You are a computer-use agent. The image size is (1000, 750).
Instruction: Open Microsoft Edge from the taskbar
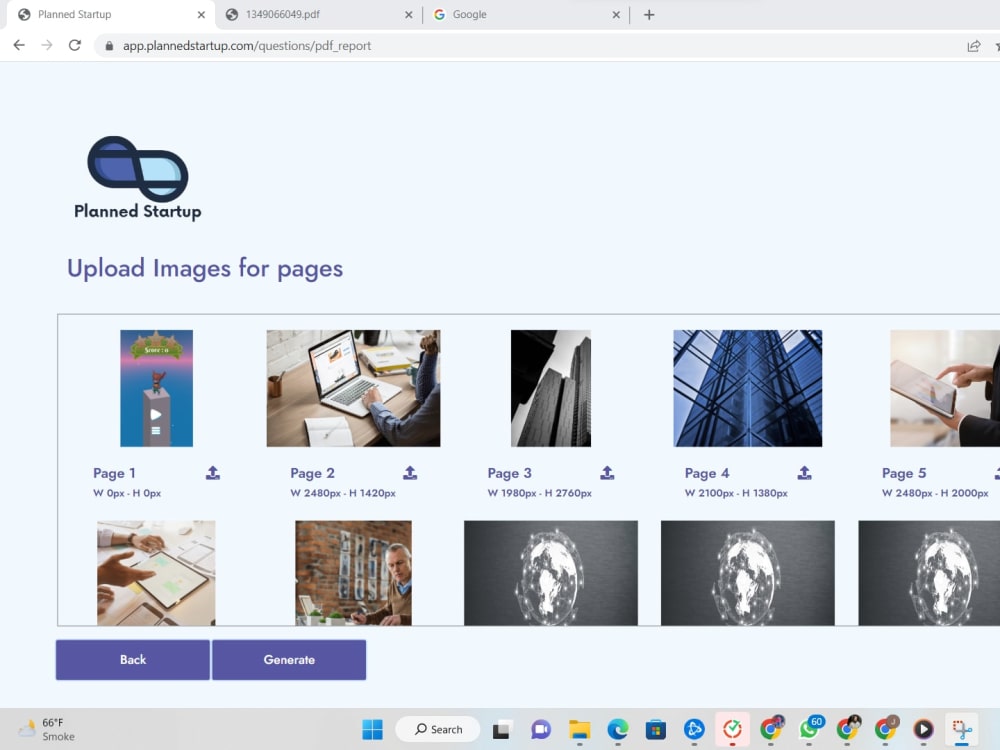pos(617,729)
